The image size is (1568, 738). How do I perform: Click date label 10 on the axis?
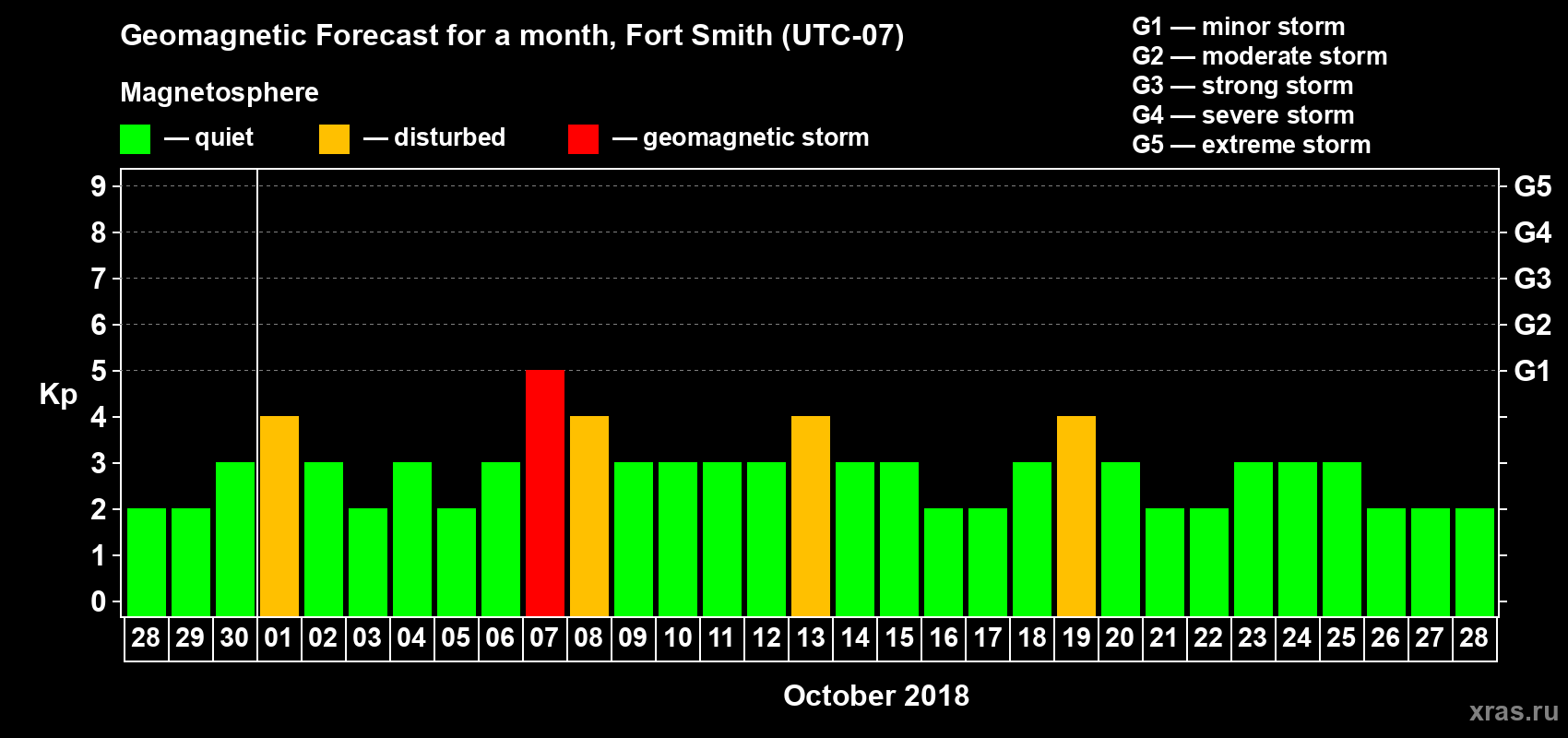click(x=678, y=638)
